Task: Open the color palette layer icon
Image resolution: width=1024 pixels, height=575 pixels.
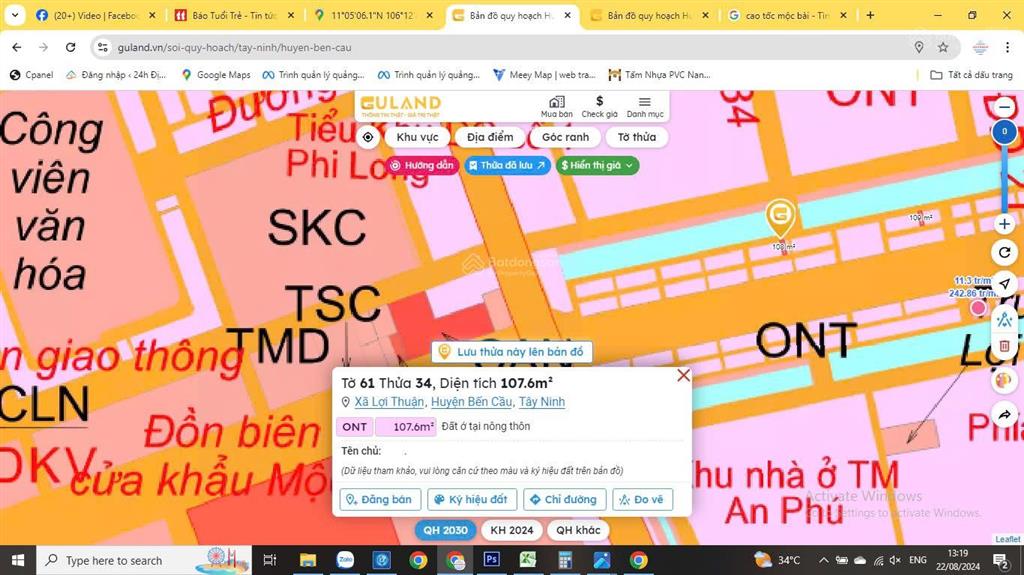Action: pos(1004,380)
